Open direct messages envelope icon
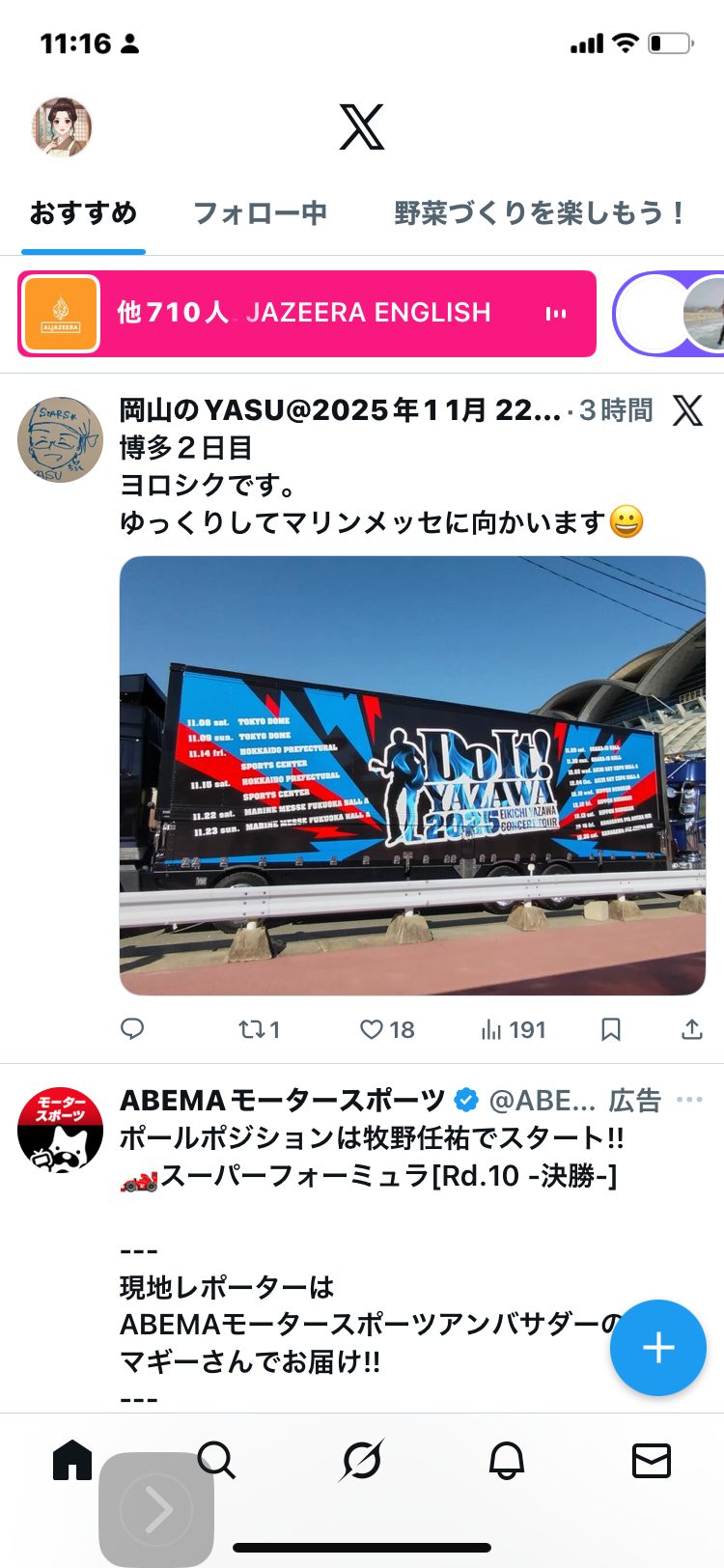The height and width of the screenshot is (1568, 724). tap(652, 1461)
